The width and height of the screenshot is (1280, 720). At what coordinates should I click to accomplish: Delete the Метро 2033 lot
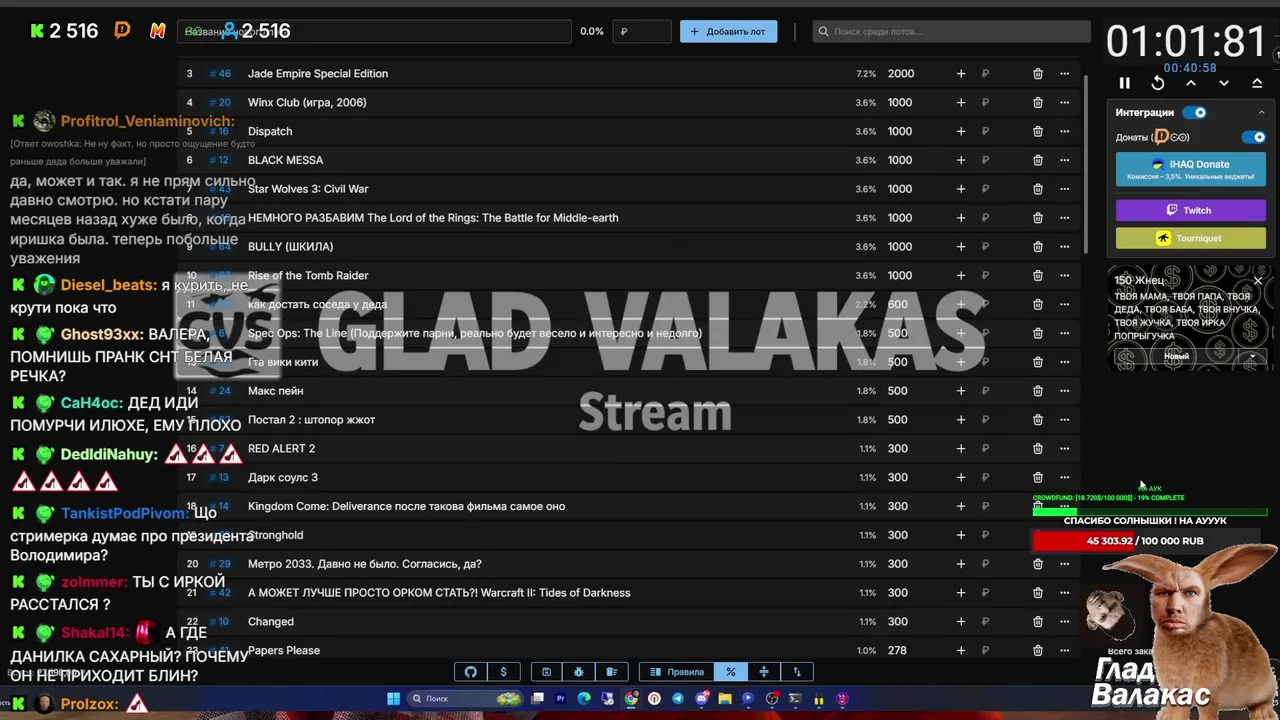[1038, 564]
